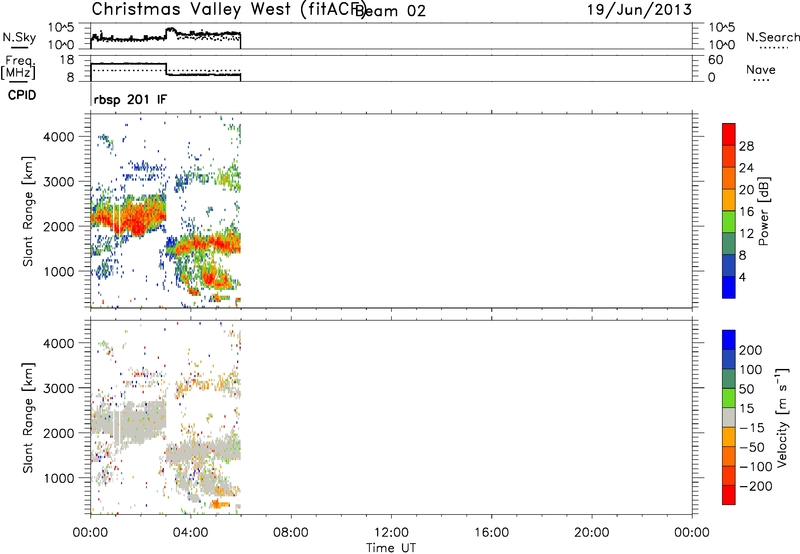The image size is (800, 554).
Task: Click the 'Slant Range [km]' label of power panel
Action: pos(28,211)
